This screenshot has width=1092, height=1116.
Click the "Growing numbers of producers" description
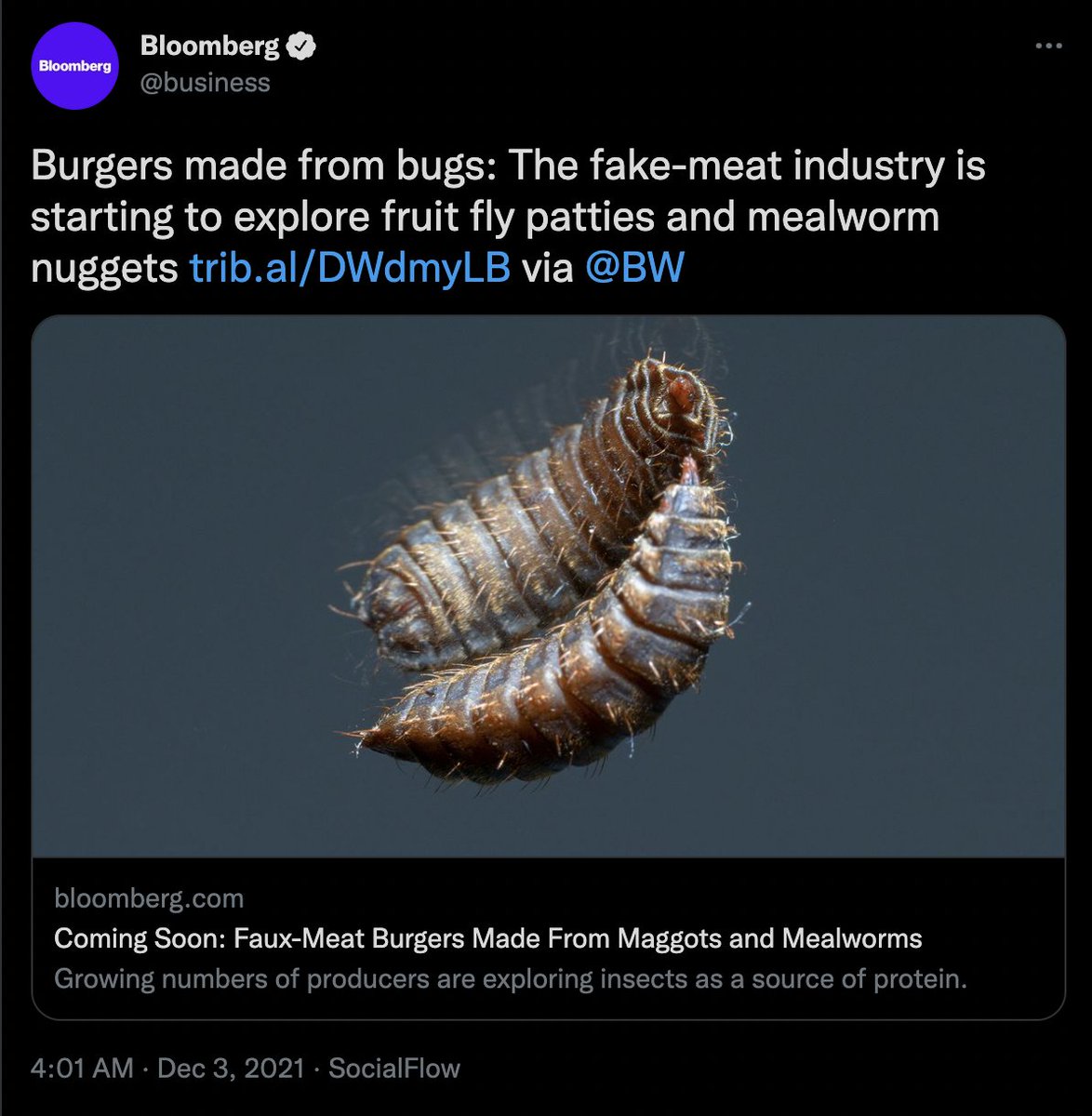tap(511, 979)
